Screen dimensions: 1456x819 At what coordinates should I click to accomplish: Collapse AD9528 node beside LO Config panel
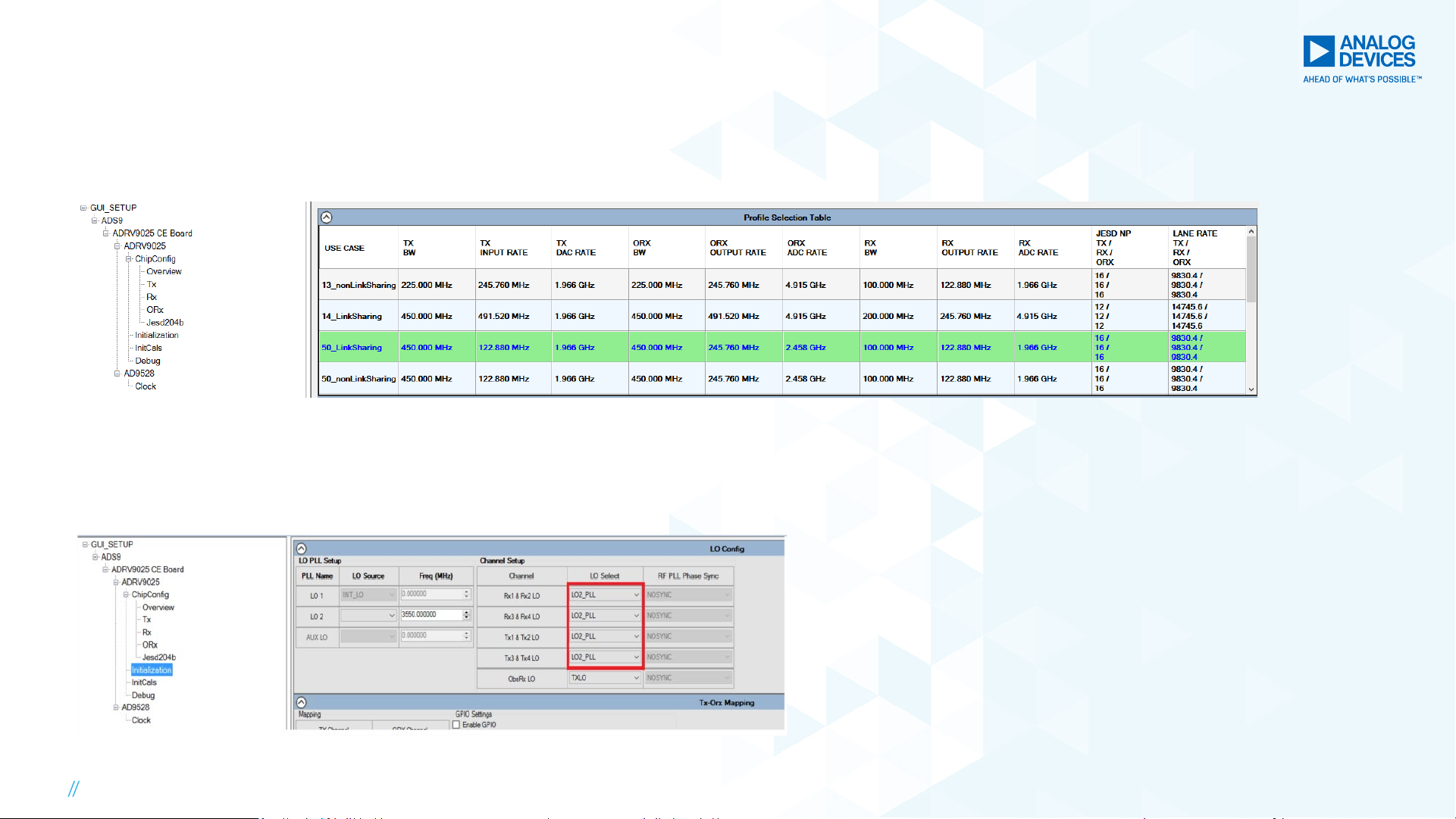pyautogui.click(x=116, y=708)
